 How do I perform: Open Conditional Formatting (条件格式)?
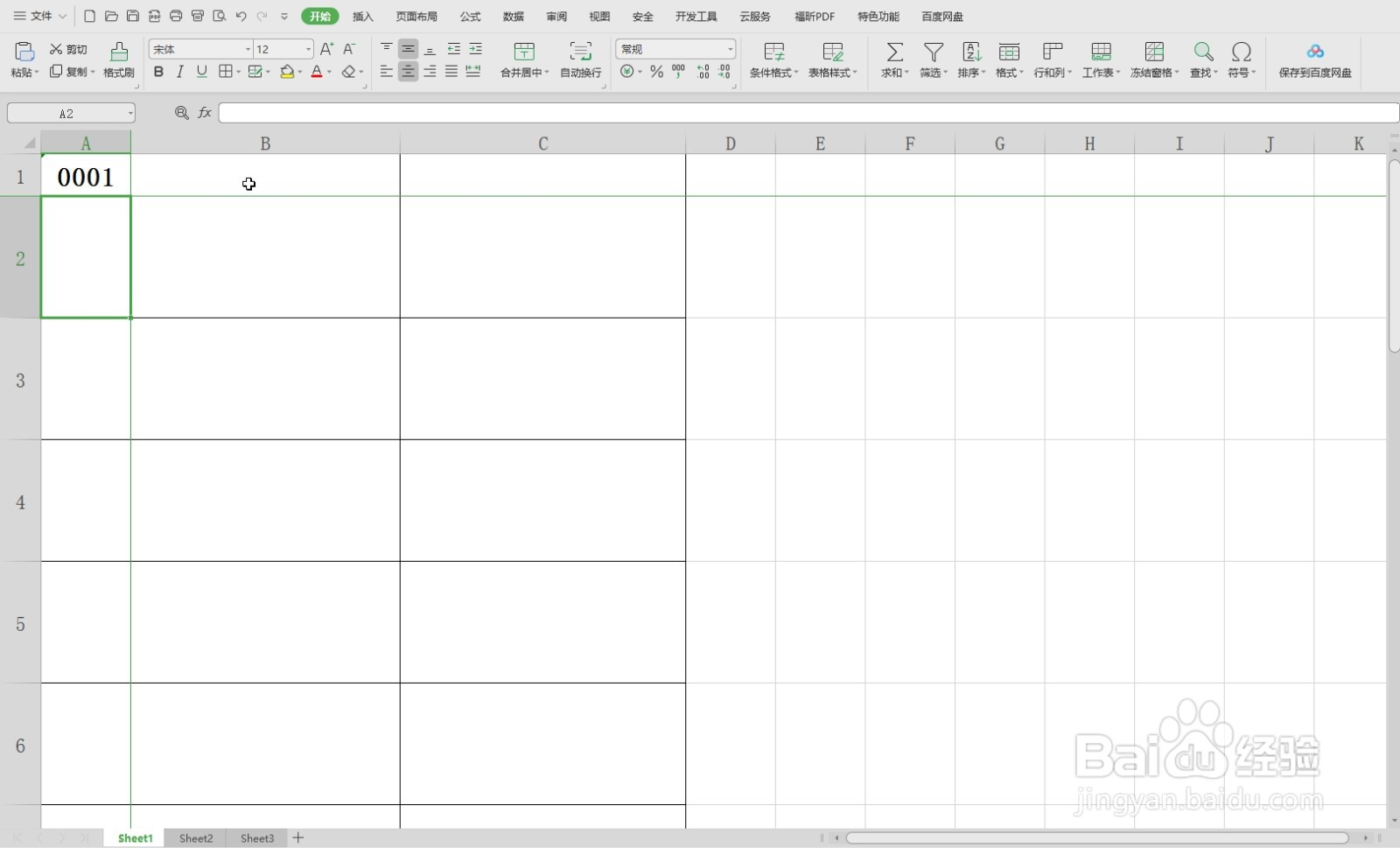click(x=773, y=59)
